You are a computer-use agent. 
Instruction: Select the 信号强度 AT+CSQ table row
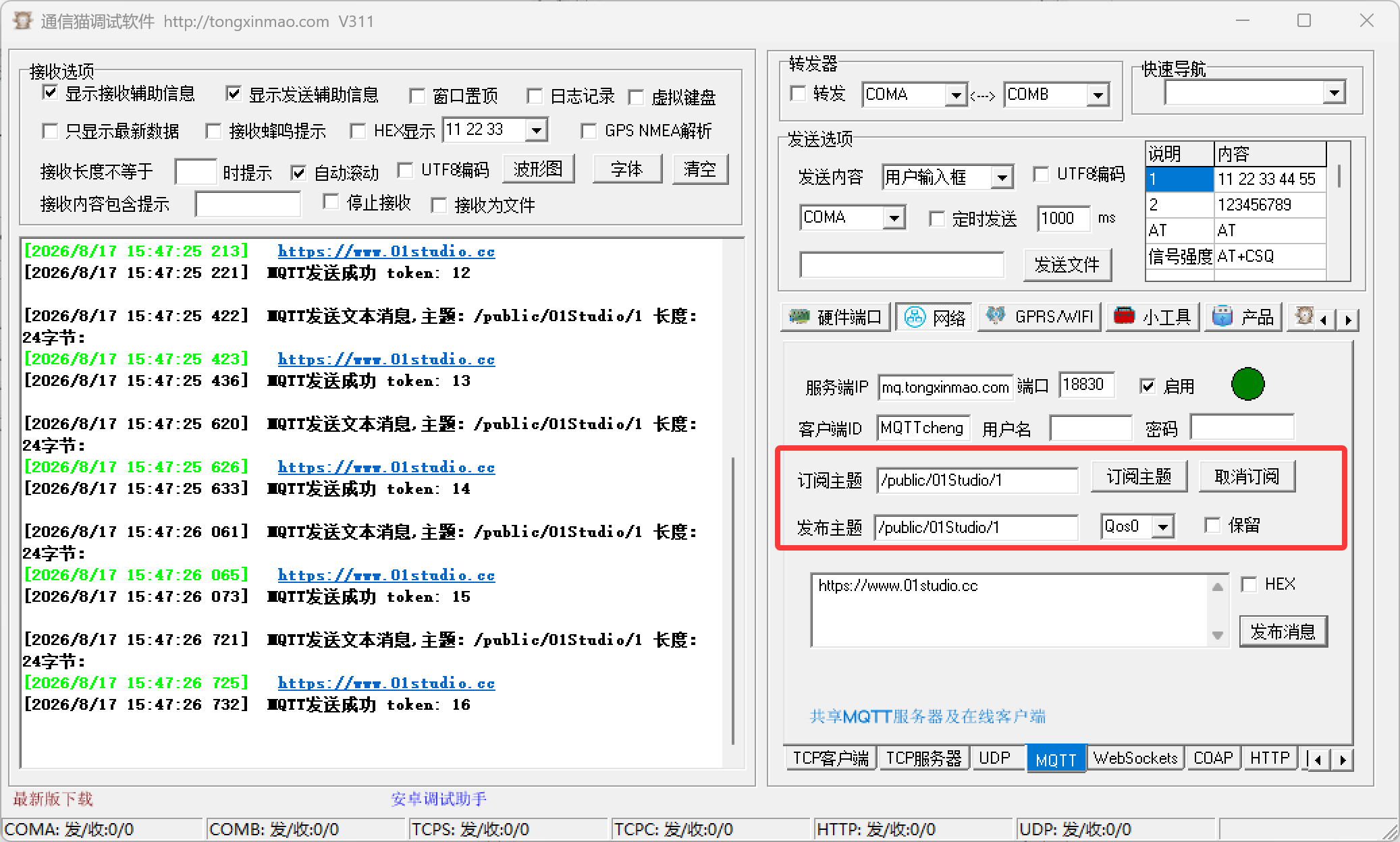[1236, 256]
